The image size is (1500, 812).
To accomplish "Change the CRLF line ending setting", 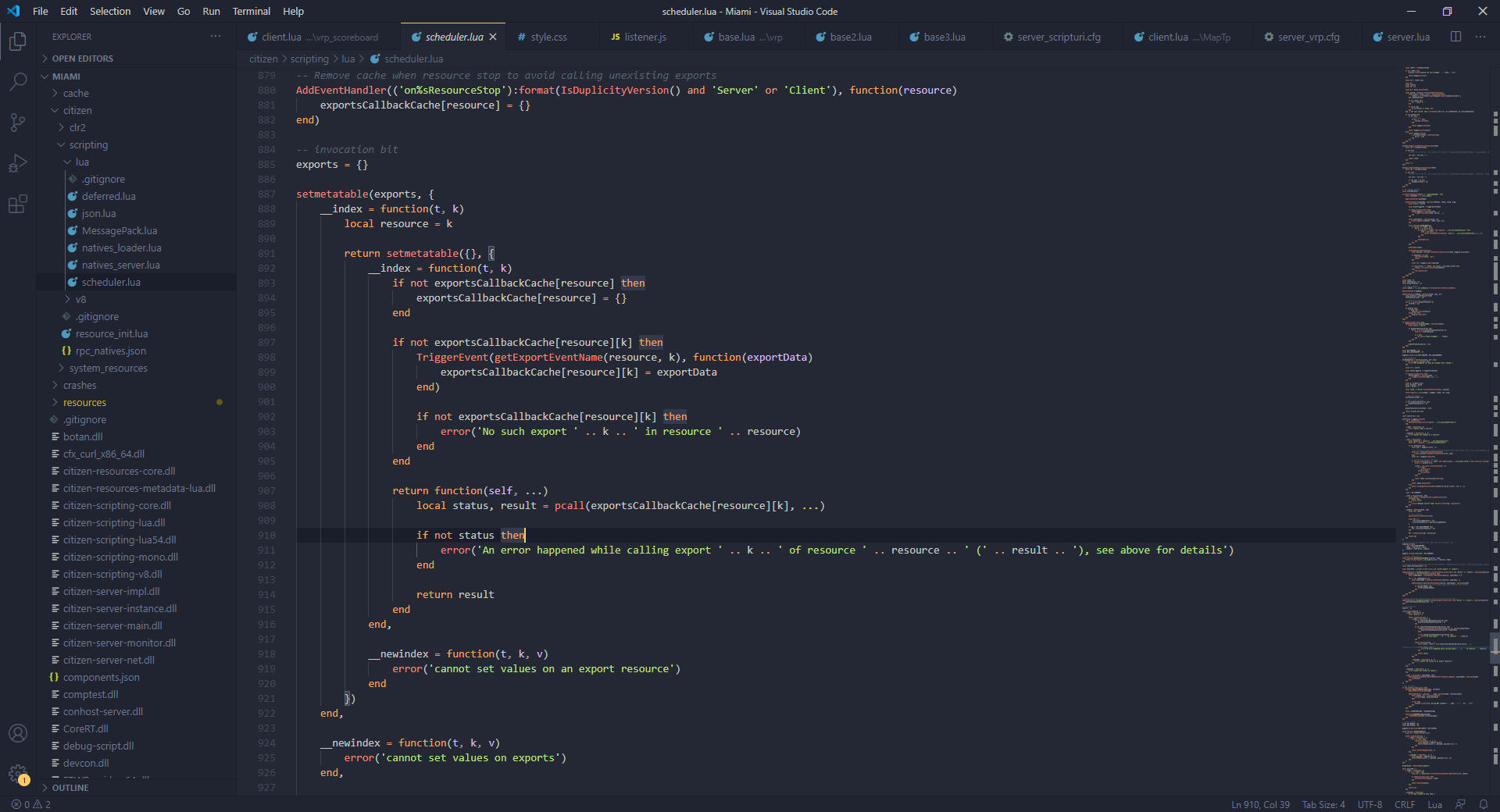I will 1404,805.
